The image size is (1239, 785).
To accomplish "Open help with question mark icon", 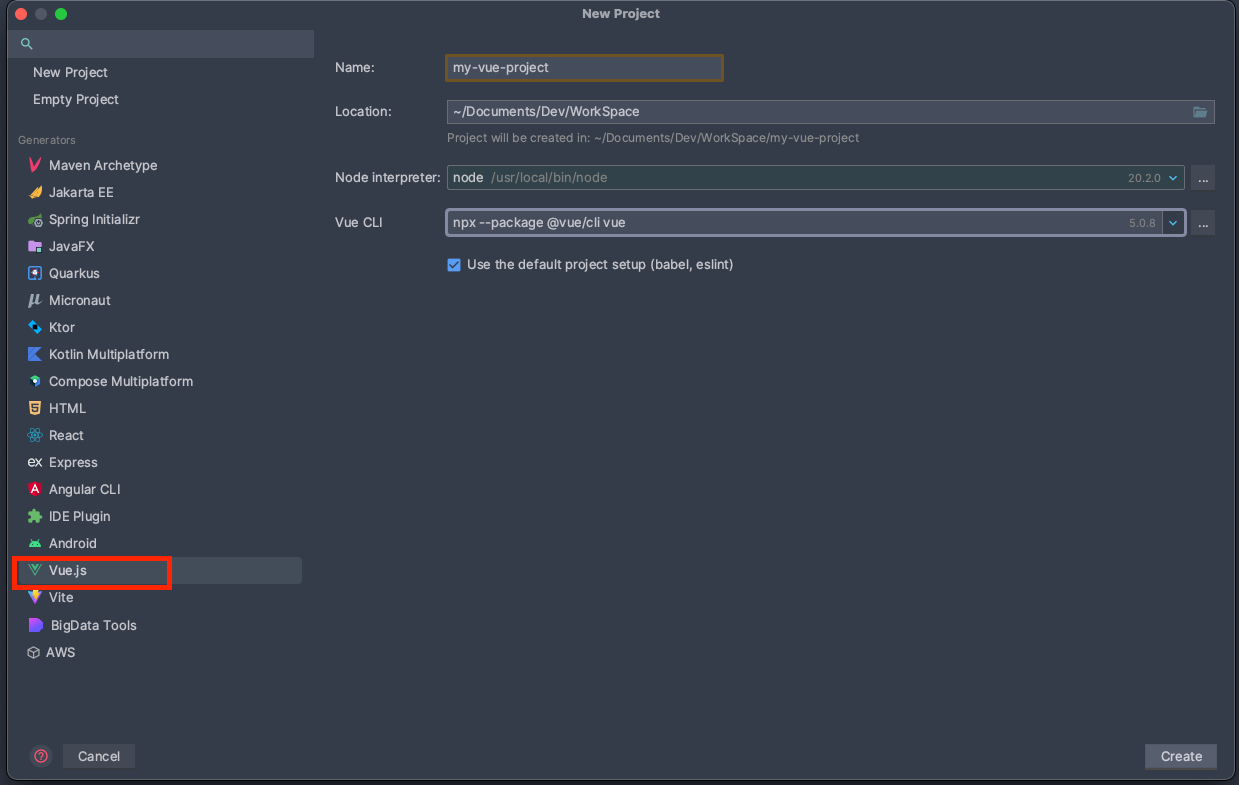I will pos(41,756).
